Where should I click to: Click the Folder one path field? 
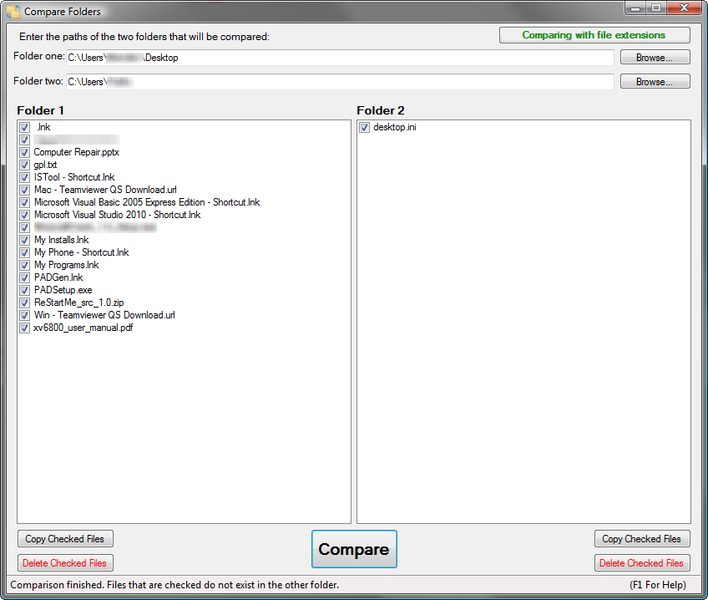(x=340, y=57)
